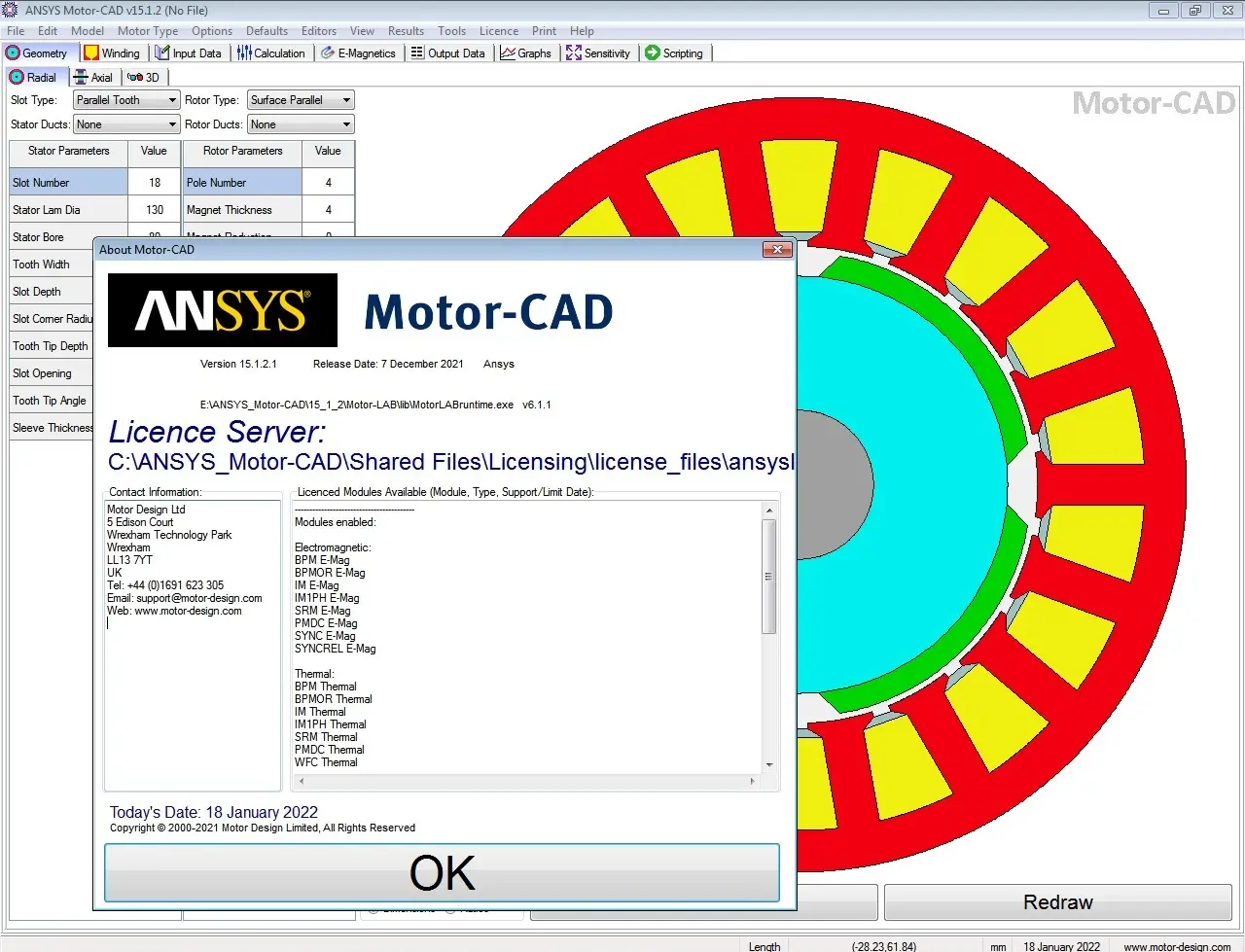
Task: Click the Winding tab's coil icon
Action: [x=90, y=53]
